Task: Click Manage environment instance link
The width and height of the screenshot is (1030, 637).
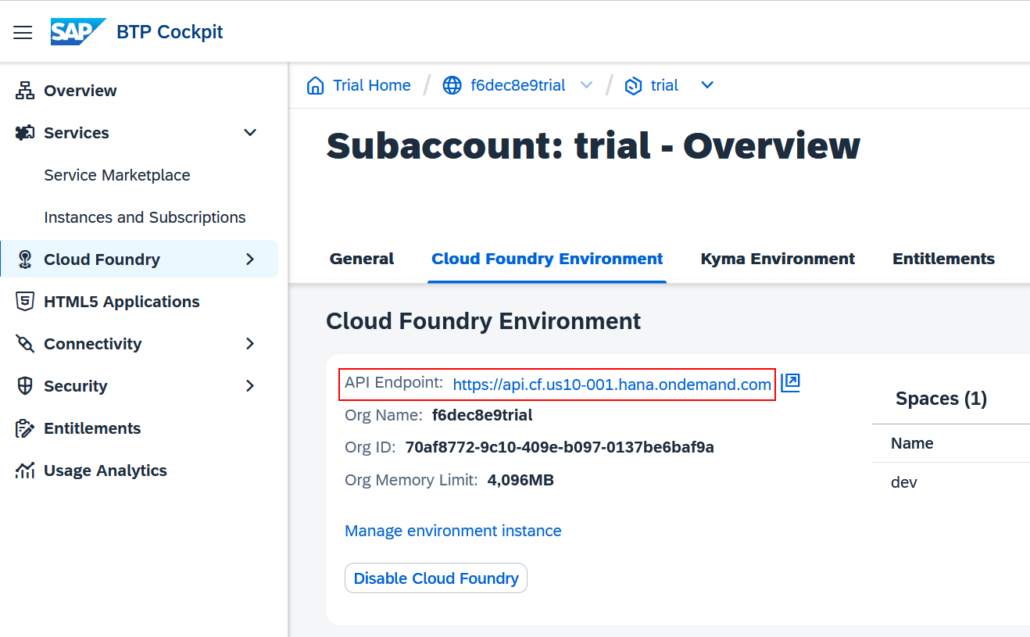Action: pos(453,531)
